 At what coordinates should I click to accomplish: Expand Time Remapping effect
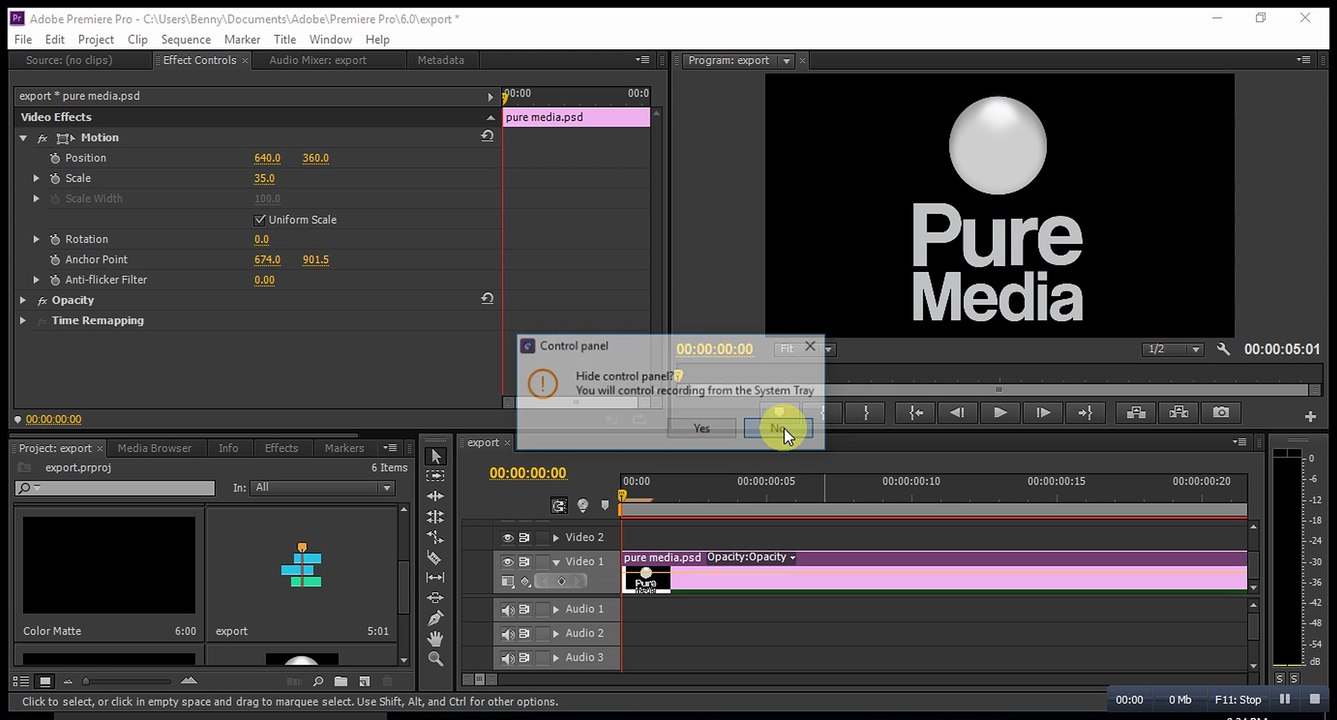pos(23,320)
